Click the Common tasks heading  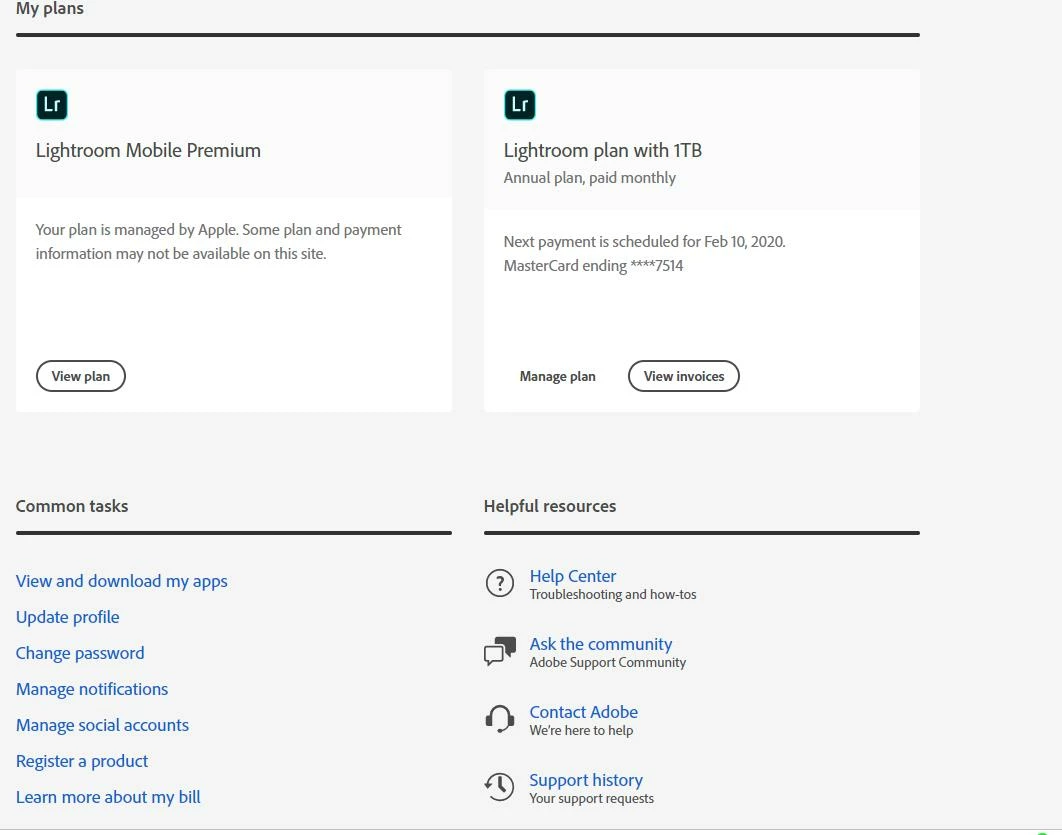tap(72, 507)
